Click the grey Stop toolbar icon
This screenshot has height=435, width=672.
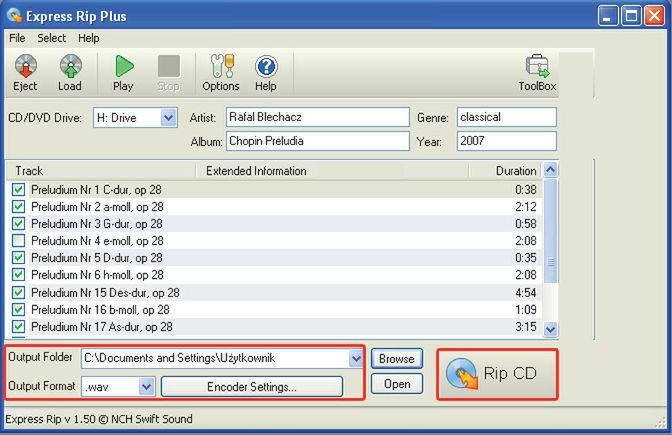(169, 66)
